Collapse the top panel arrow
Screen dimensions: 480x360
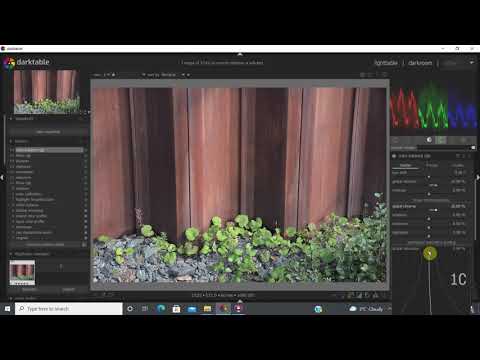(x=240, y=54)
